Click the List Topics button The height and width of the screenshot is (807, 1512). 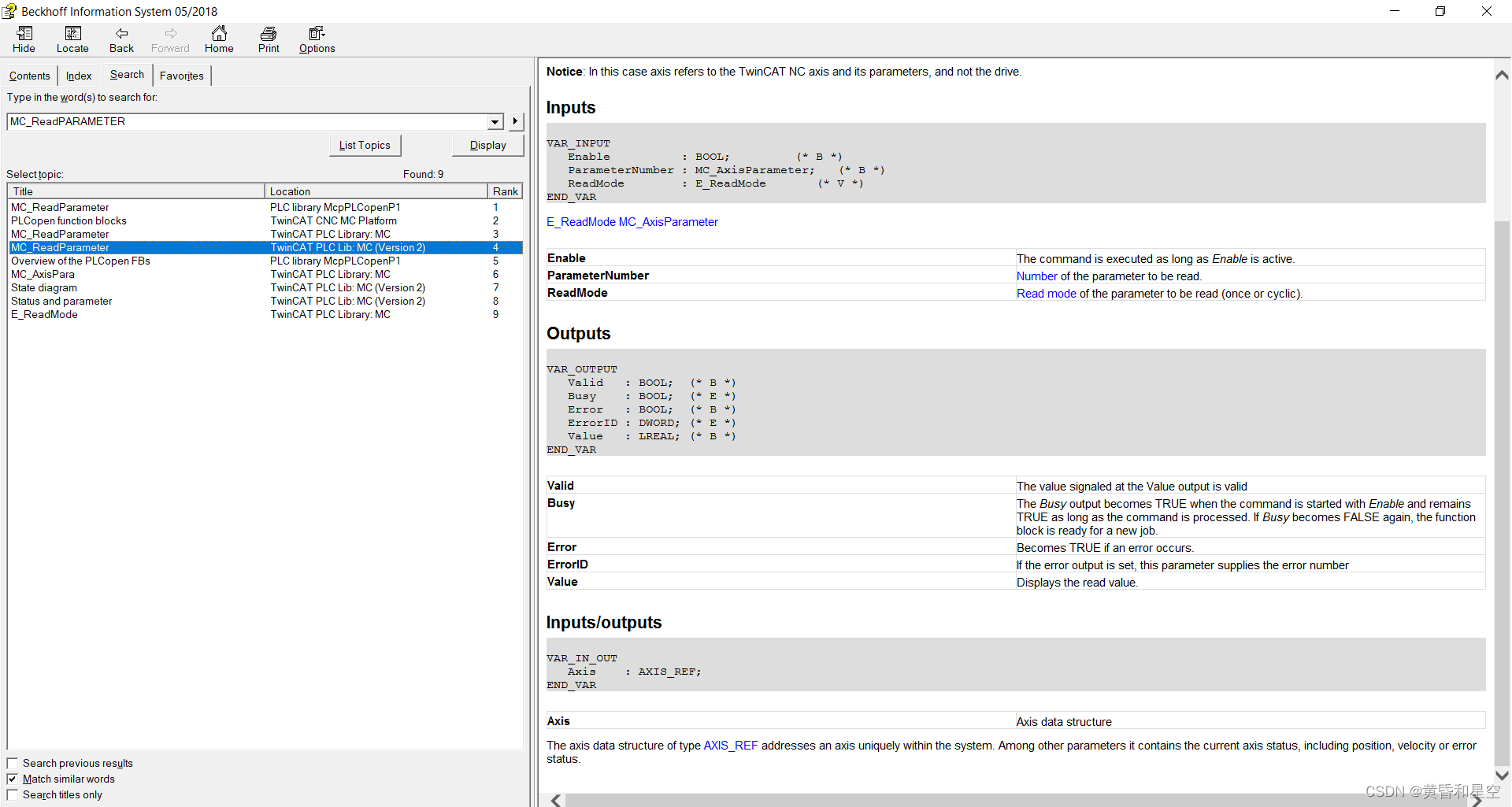365,146
